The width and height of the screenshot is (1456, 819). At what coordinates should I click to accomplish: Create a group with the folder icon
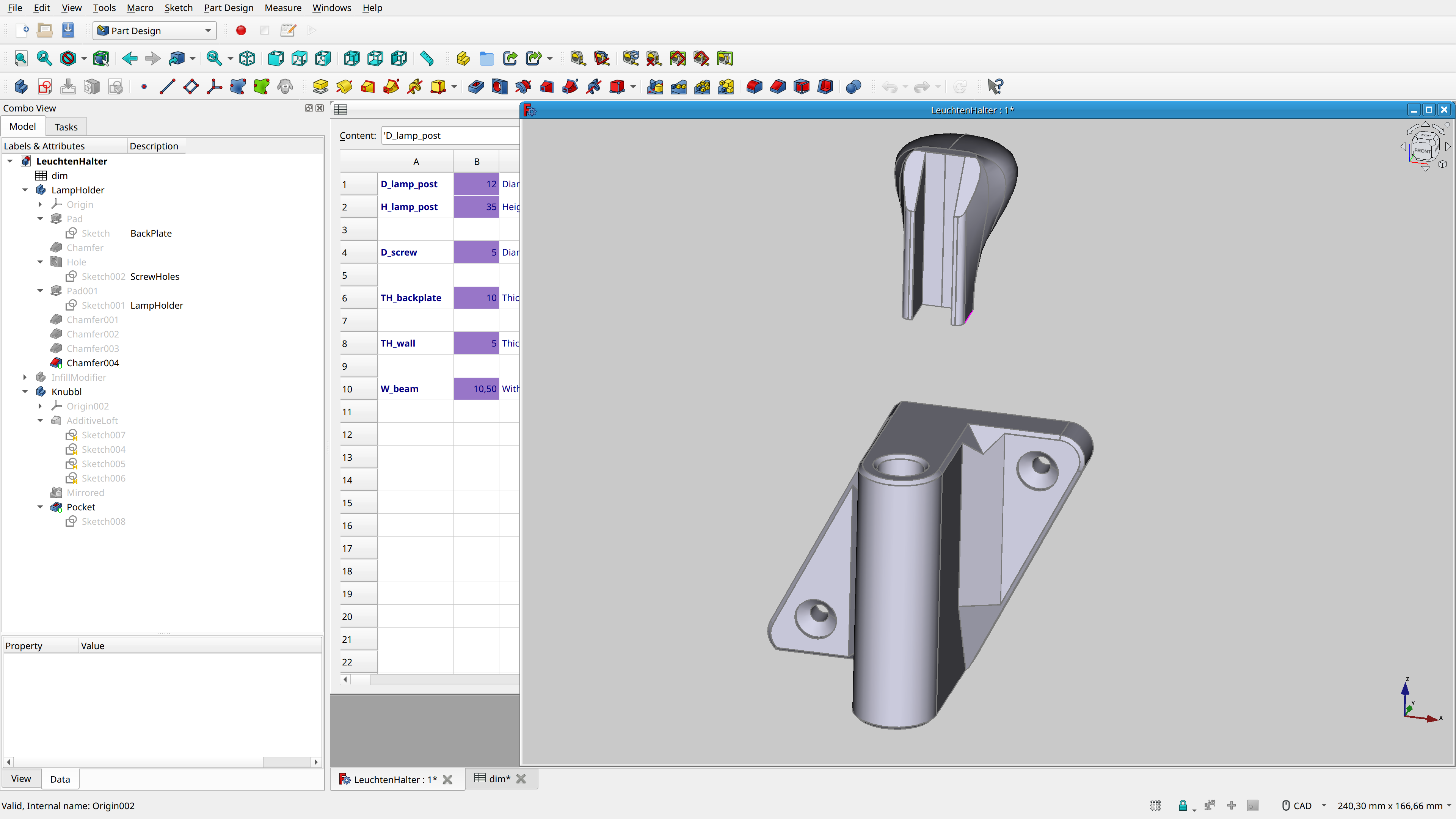point(486,58)
